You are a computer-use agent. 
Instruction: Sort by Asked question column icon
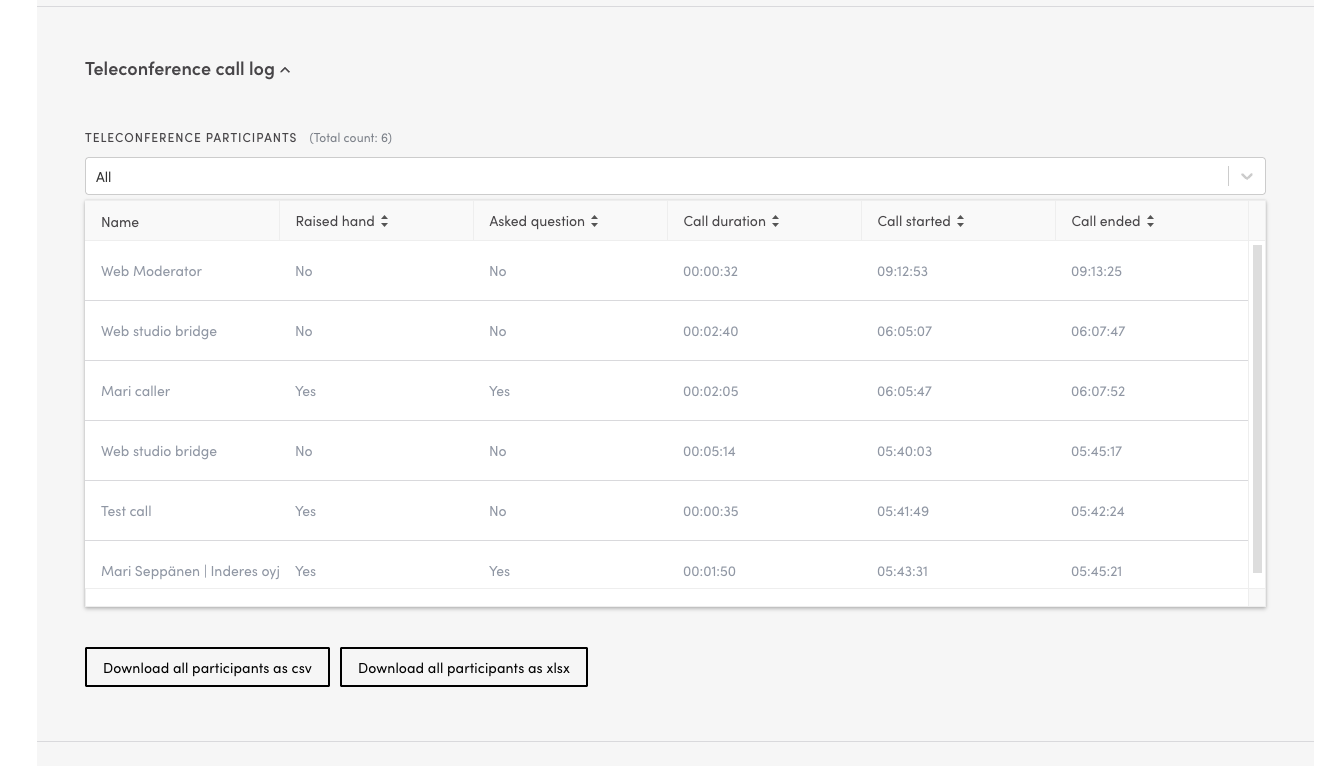pyautogui.click(x=594, y=221)
